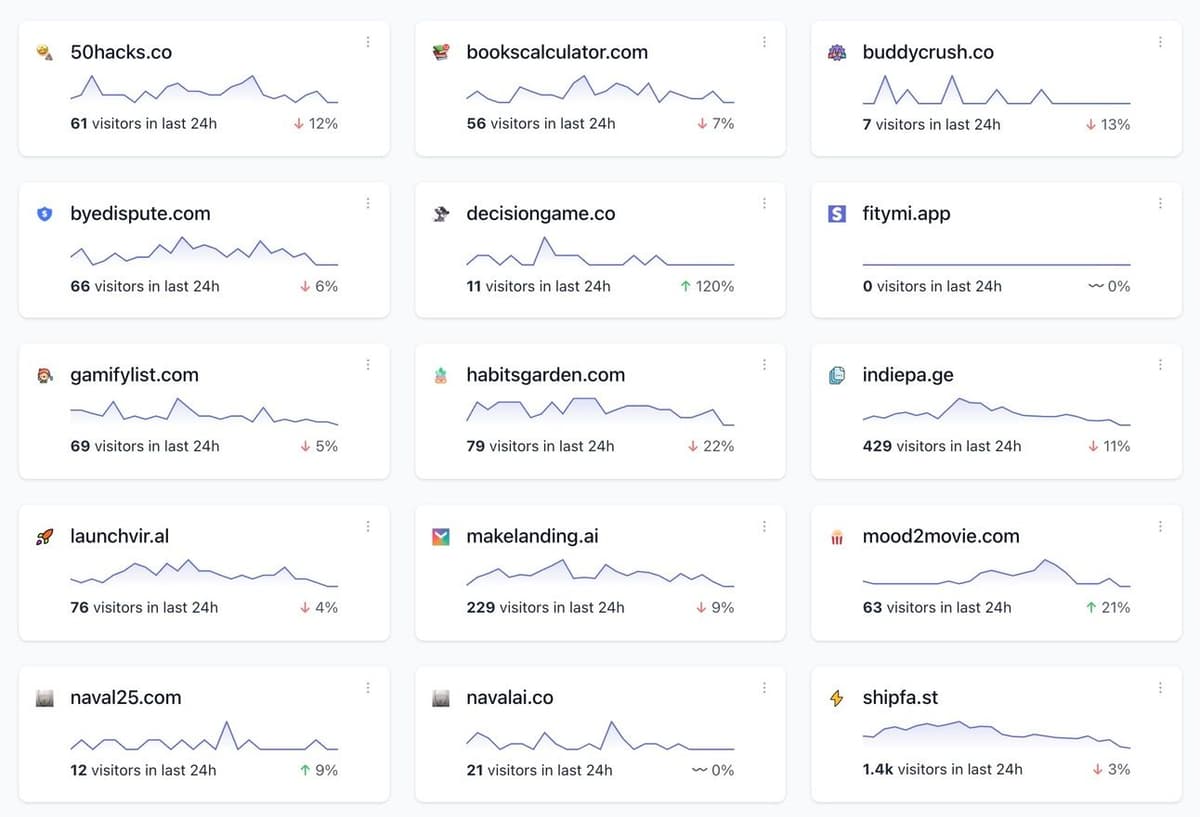Click the indiepa.ge page icon
The width and height of the screenshot is (1200, 817).
pyautogui.click(x=837, y=376)
